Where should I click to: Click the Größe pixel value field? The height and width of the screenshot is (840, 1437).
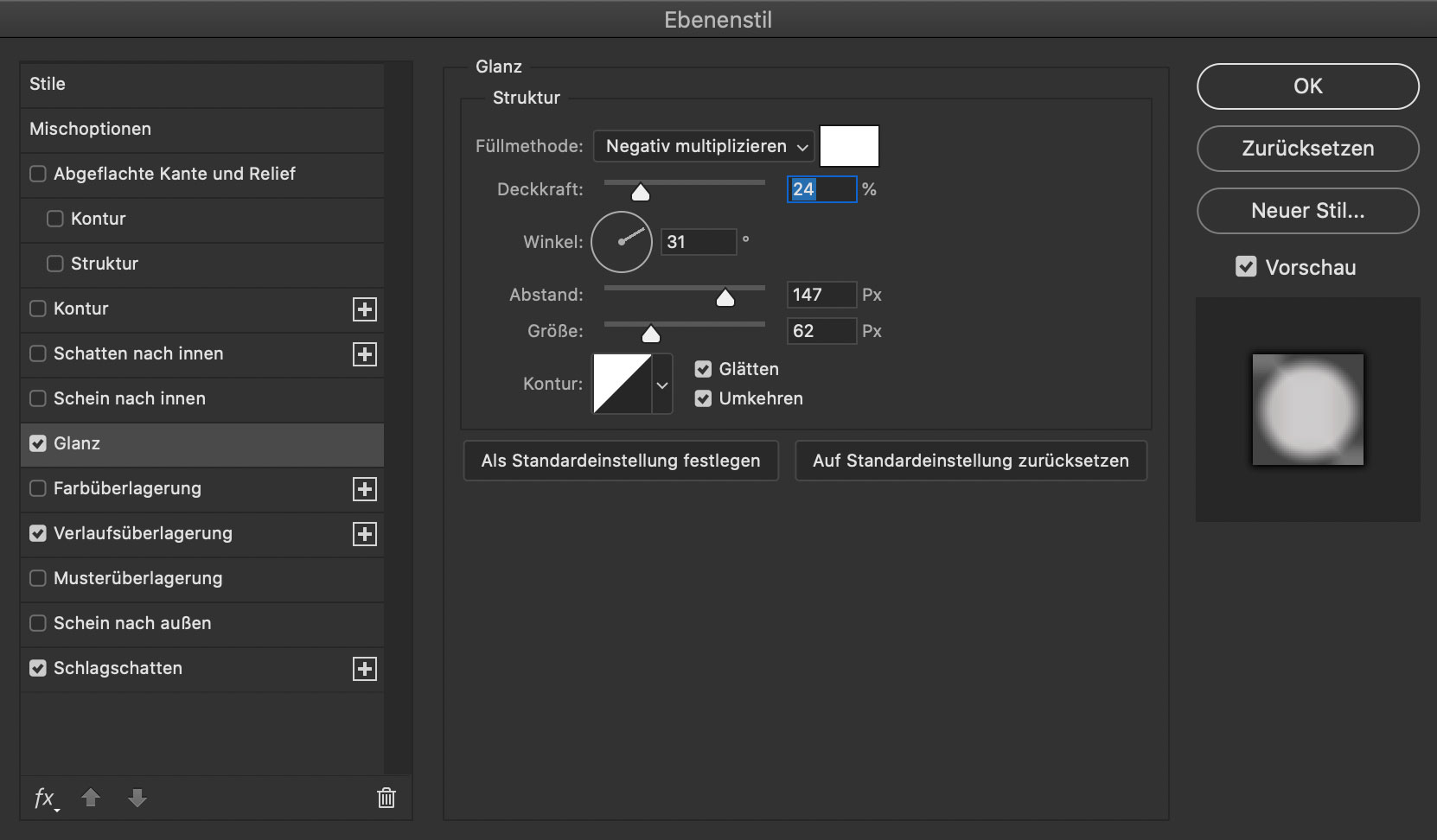click(x=821, y=331)
